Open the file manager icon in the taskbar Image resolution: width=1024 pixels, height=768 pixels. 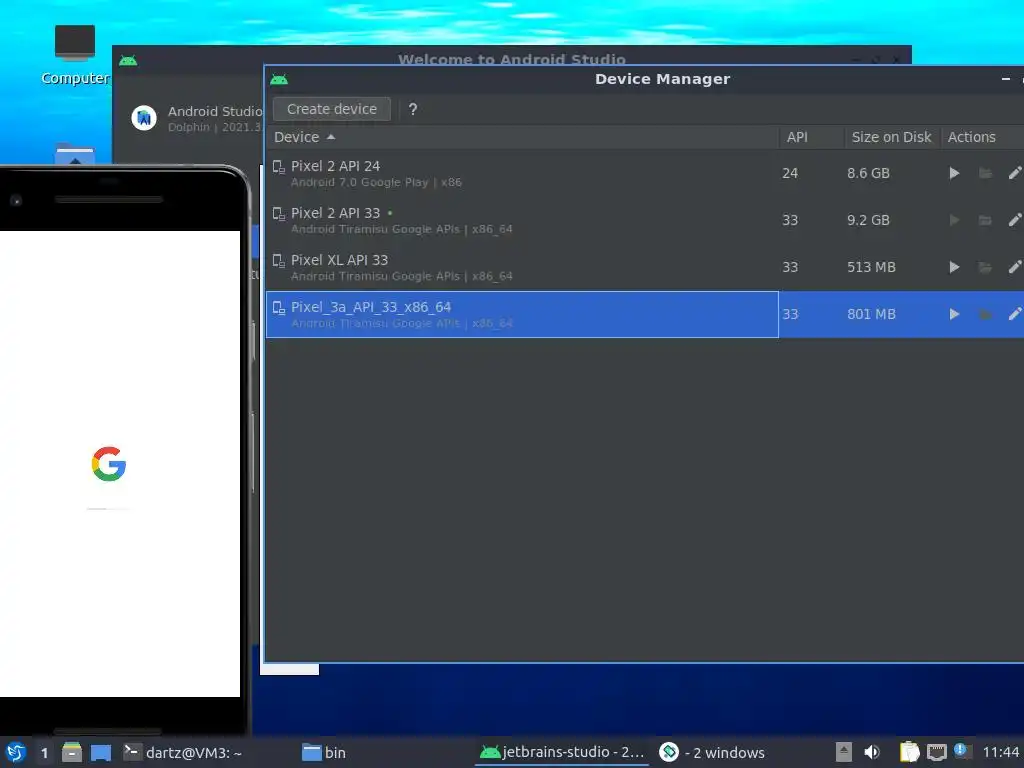tap(72, 752)
